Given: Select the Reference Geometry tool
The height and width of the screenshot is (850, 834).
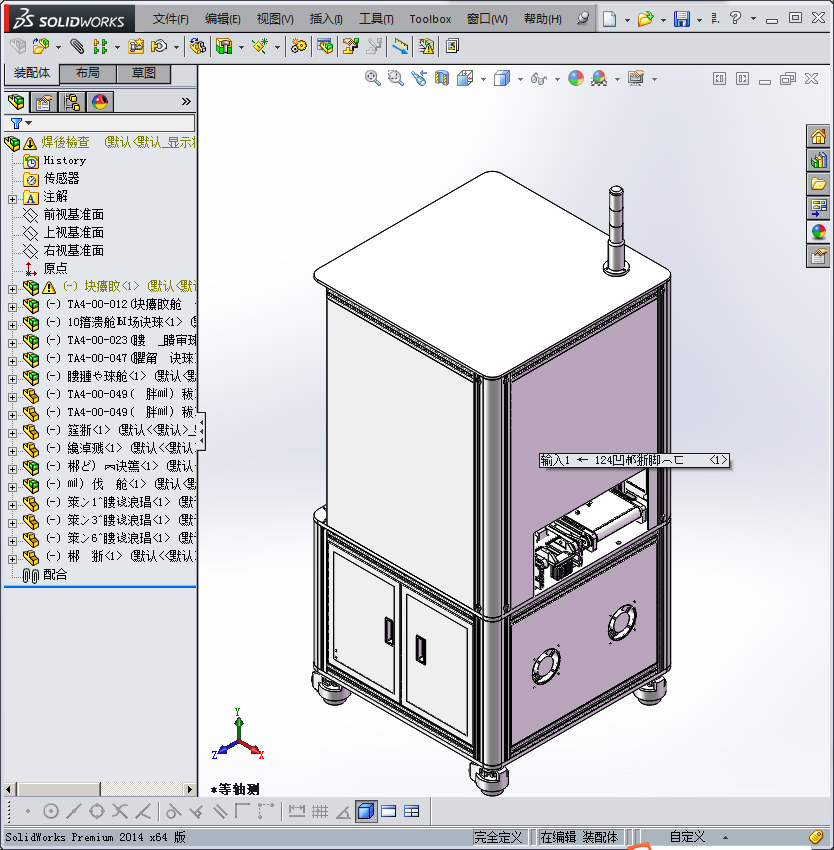Looking at the screenshot, I should (x=260, y=47).
